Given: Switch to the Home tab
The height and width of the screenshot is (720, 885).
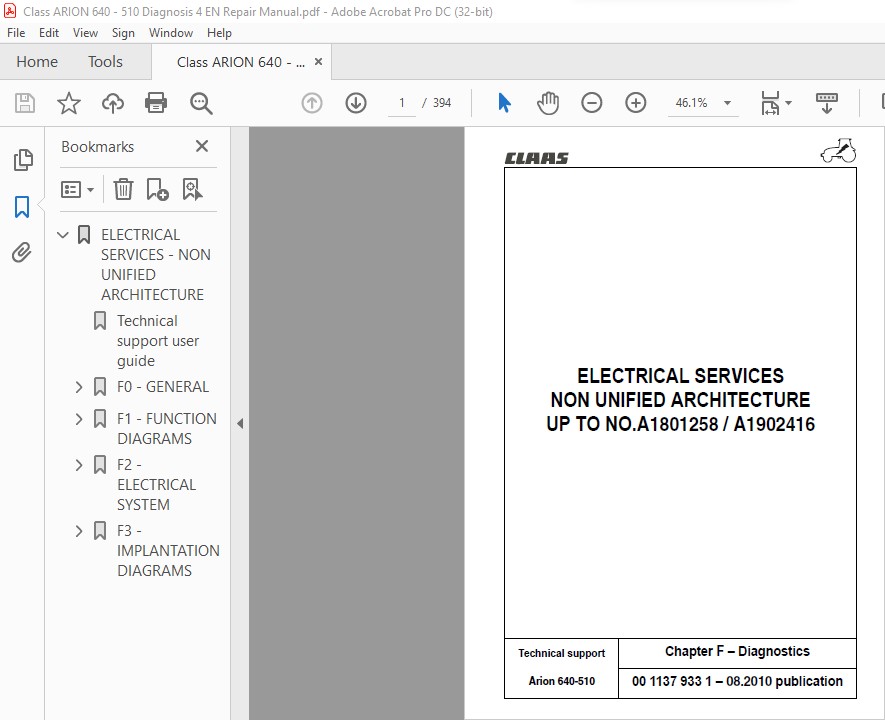Looking at the screenshot, I should 37,62.
